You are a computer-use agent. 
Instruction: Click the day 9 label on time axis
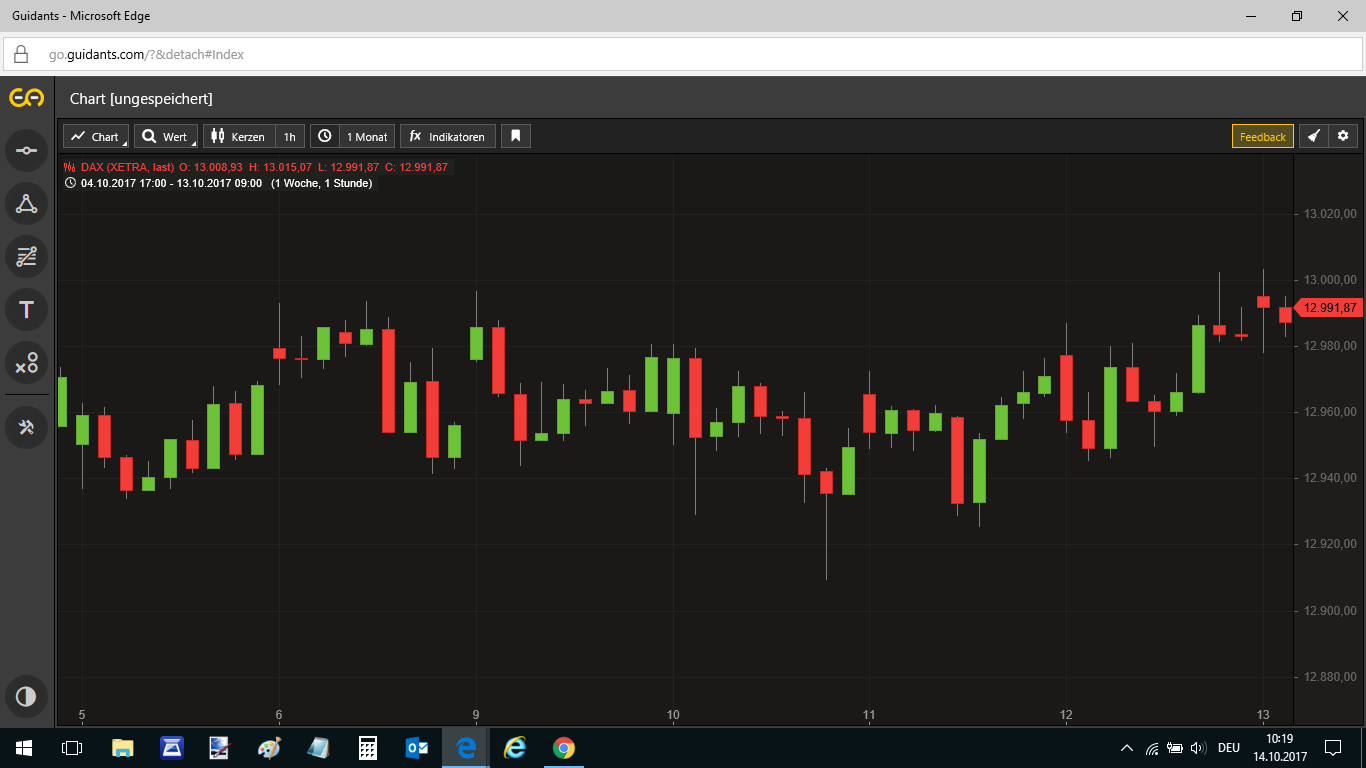[476, 715]
